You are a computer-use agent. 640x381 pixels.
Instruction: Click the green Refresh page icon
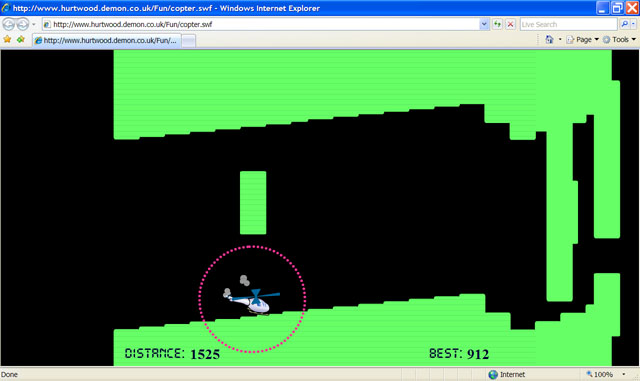click(x=497, y=25)
